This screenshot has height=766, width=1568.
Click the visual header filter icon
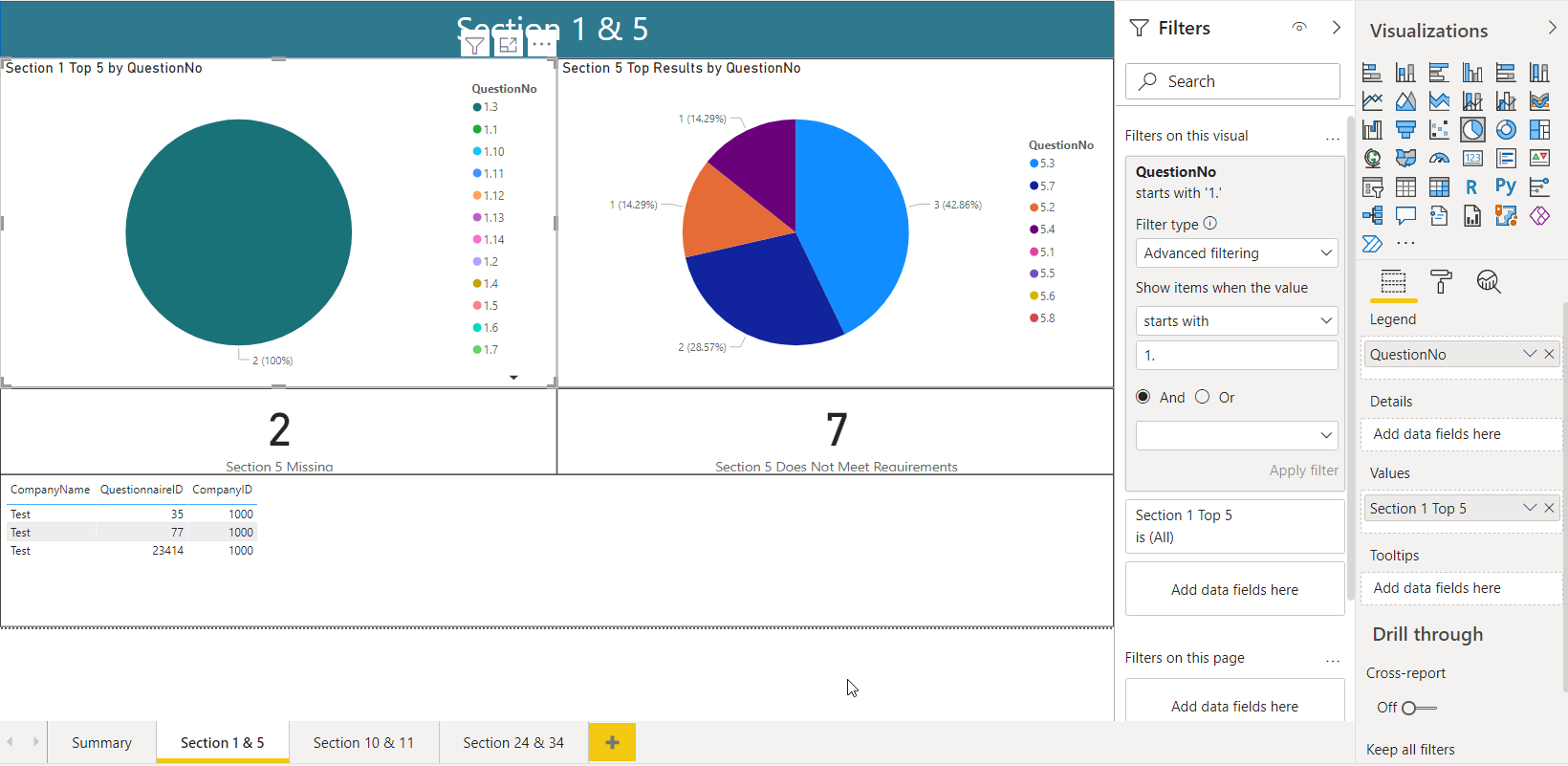475,44
